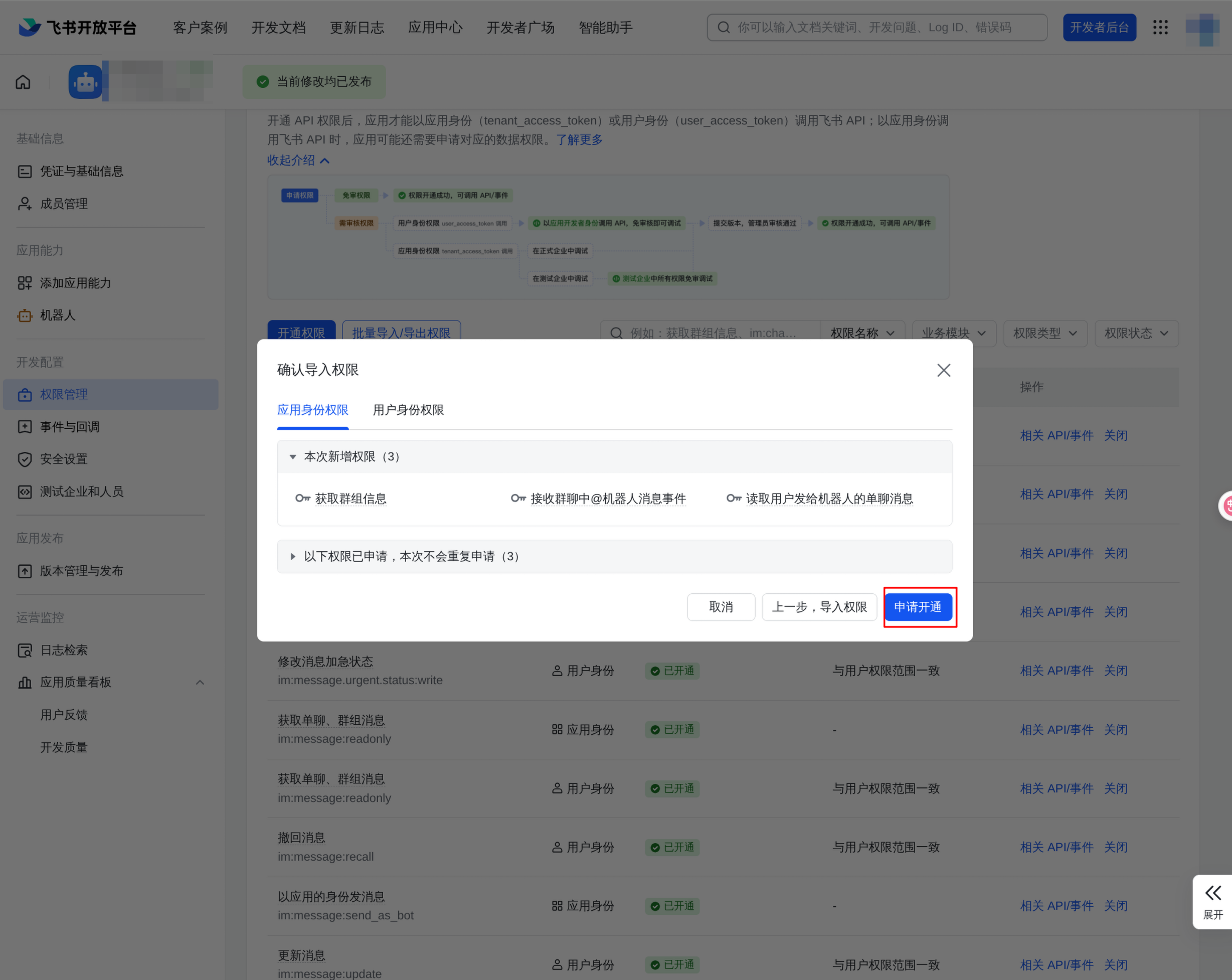Click the home icon in breadcrumb bar
The width and height of the screenshot is (1232, 980).
[23, 82]
